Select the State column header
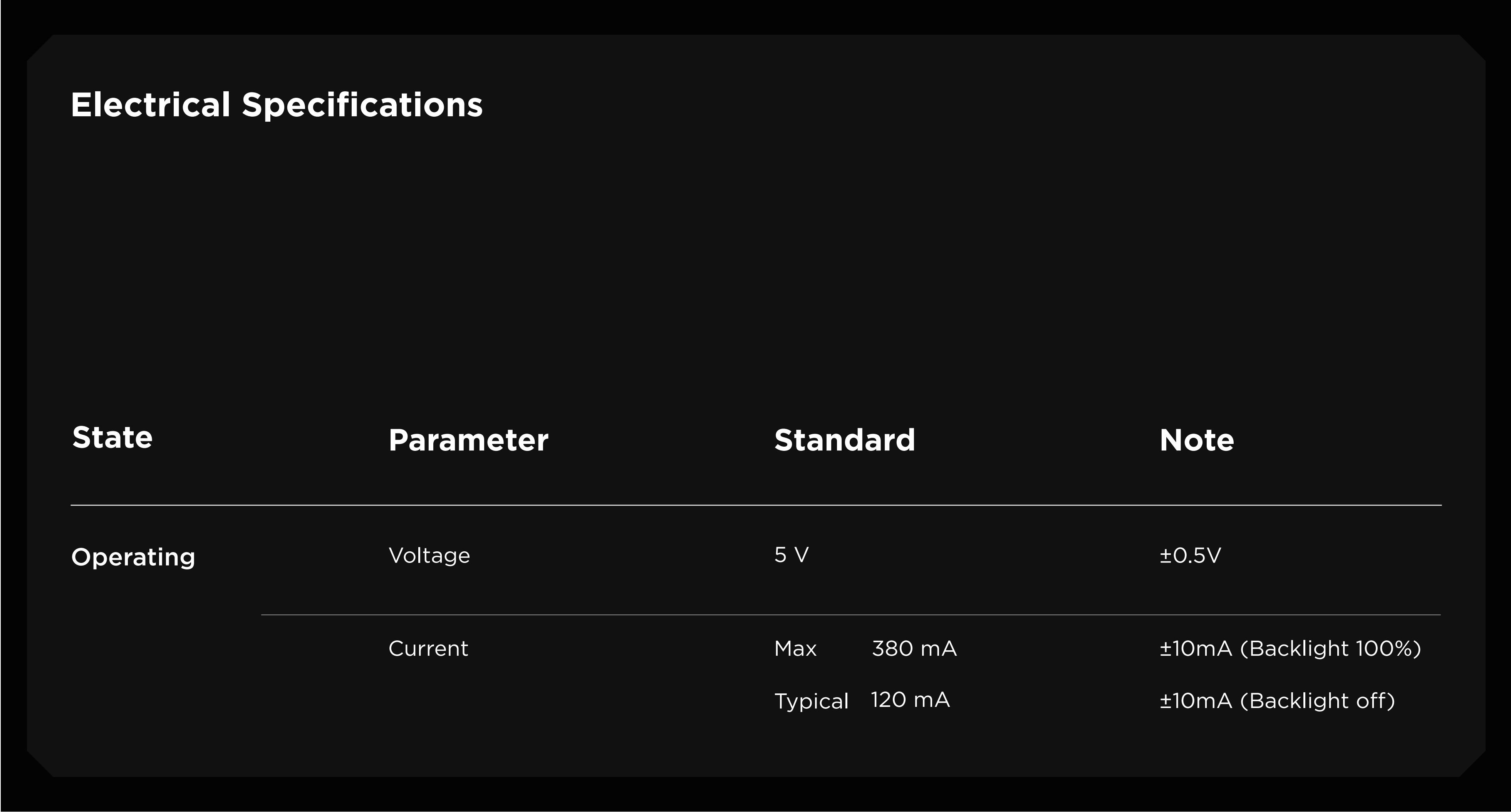This screenshot has height=812, width=1511. [112, 437]
